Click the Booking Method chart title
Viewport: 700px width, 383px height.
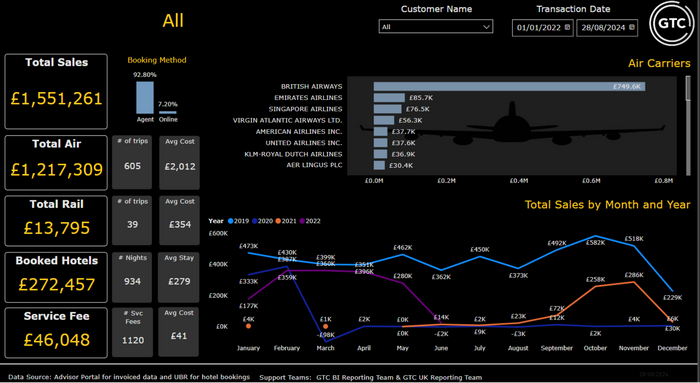click(157, 60)
